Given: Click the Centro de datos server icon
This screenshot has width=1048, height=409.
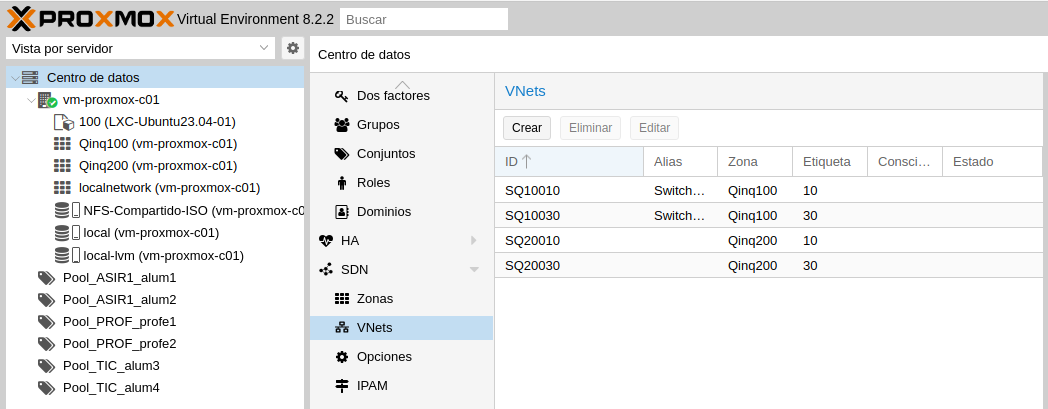Looking at the screenshot, I should point(30,78).
